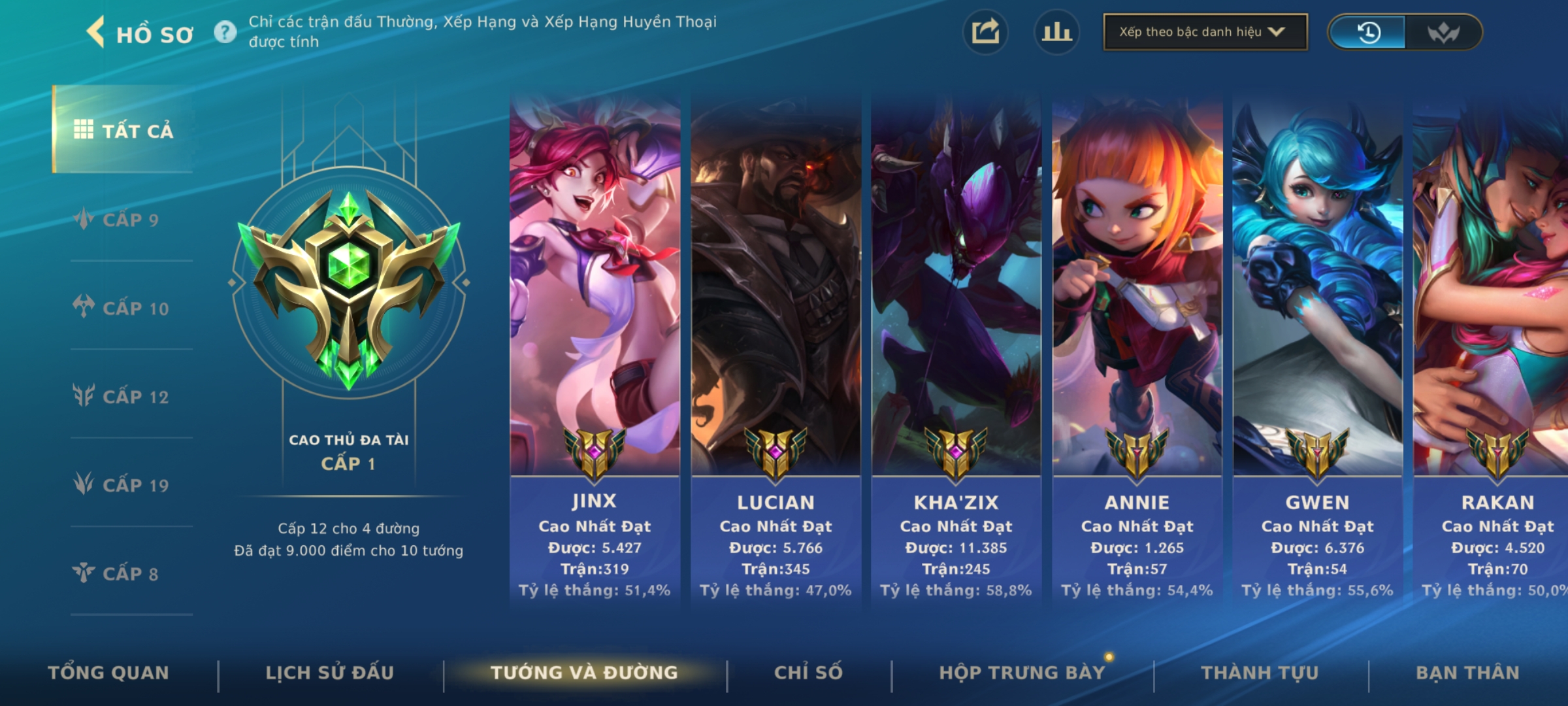Switch to the clock history view toggle
The width and height of the screenshot is (1568, 706).
[x=1368, y=32]
